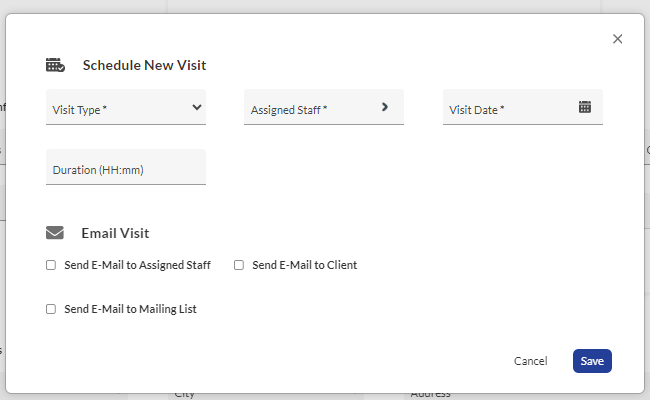Viewport: 650px width, 400px height.
Task: Click the envelope icon next to Email Visit
Action: click(55, 233)
